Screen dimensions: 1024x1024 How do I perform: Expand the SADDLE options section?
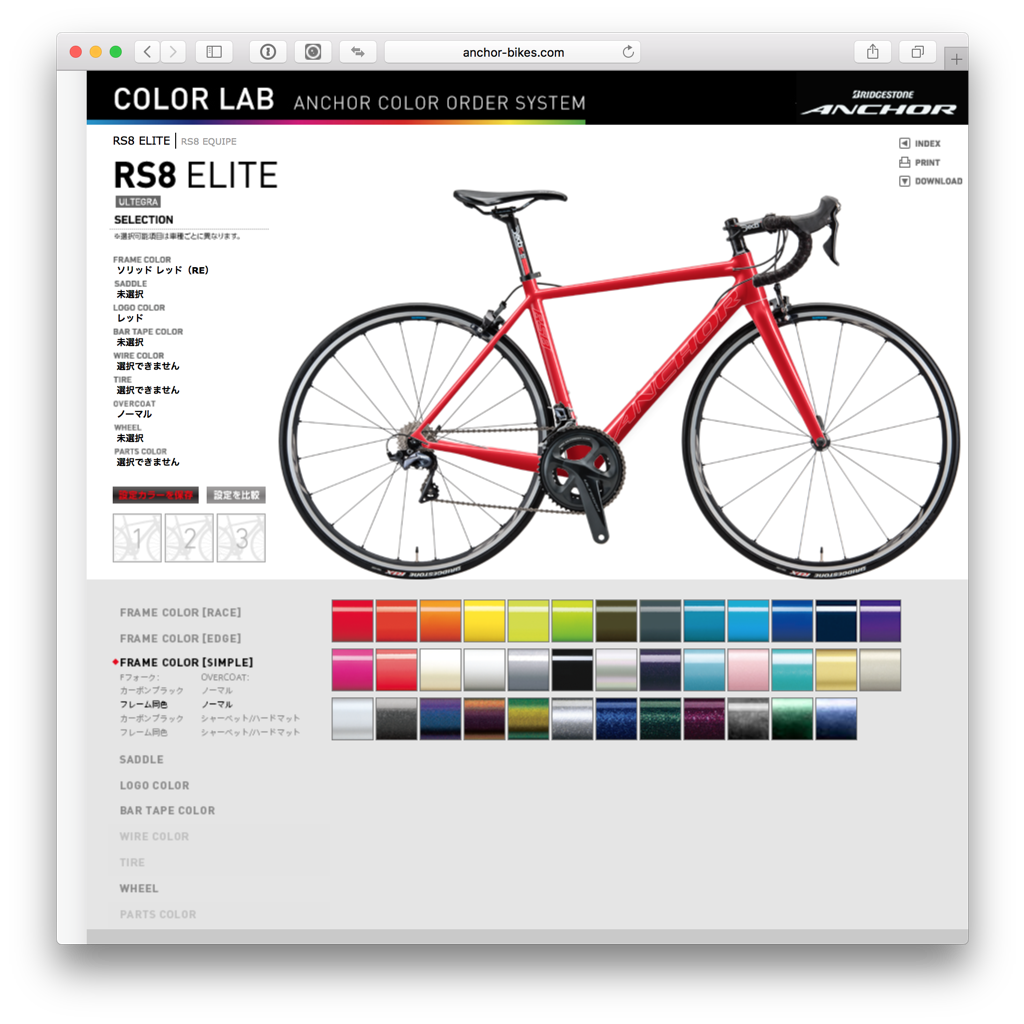(142, 760)
